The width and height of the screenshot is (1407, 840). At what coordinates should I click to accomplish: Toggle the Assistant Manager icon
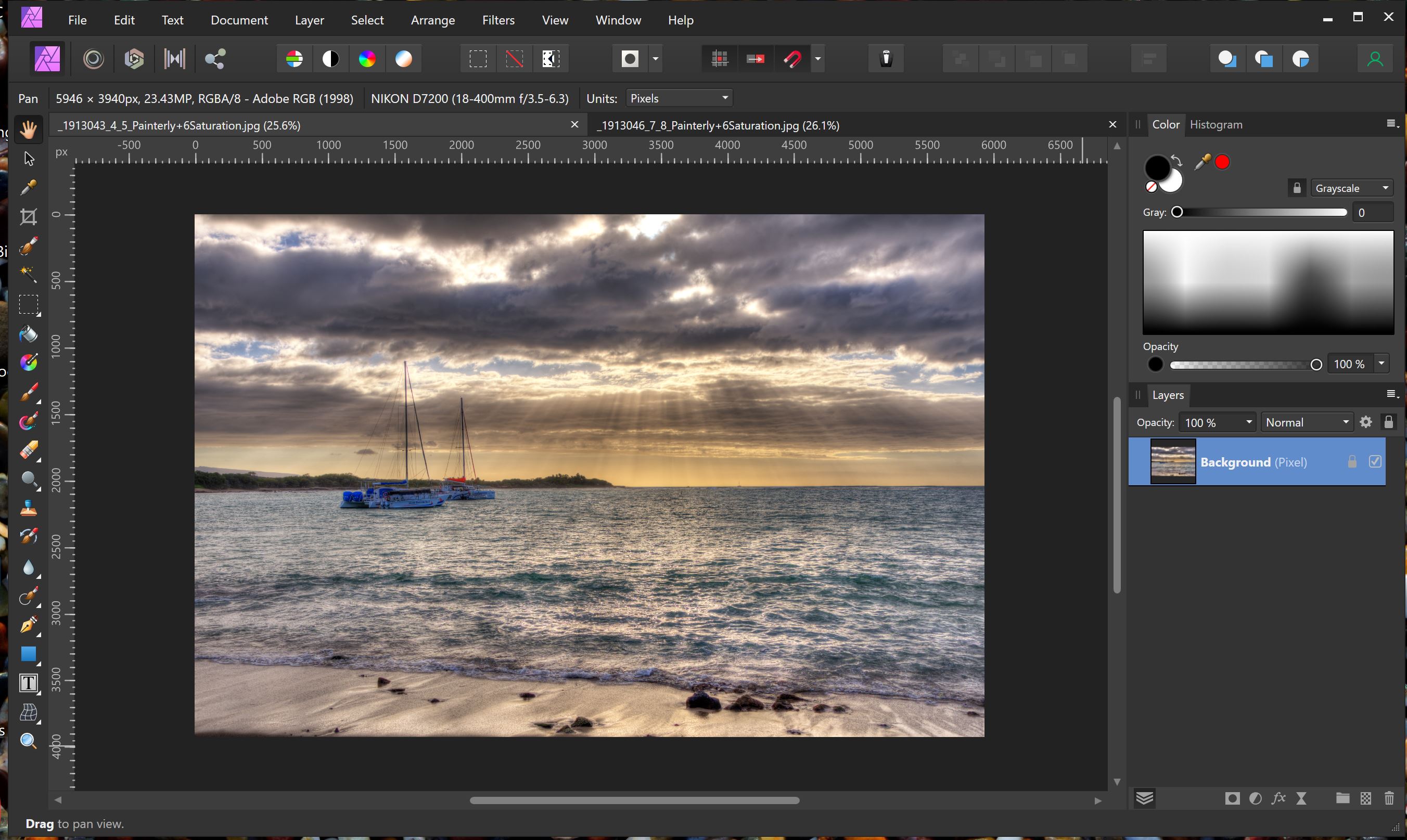pyautogui.click(x=887, y=59)
